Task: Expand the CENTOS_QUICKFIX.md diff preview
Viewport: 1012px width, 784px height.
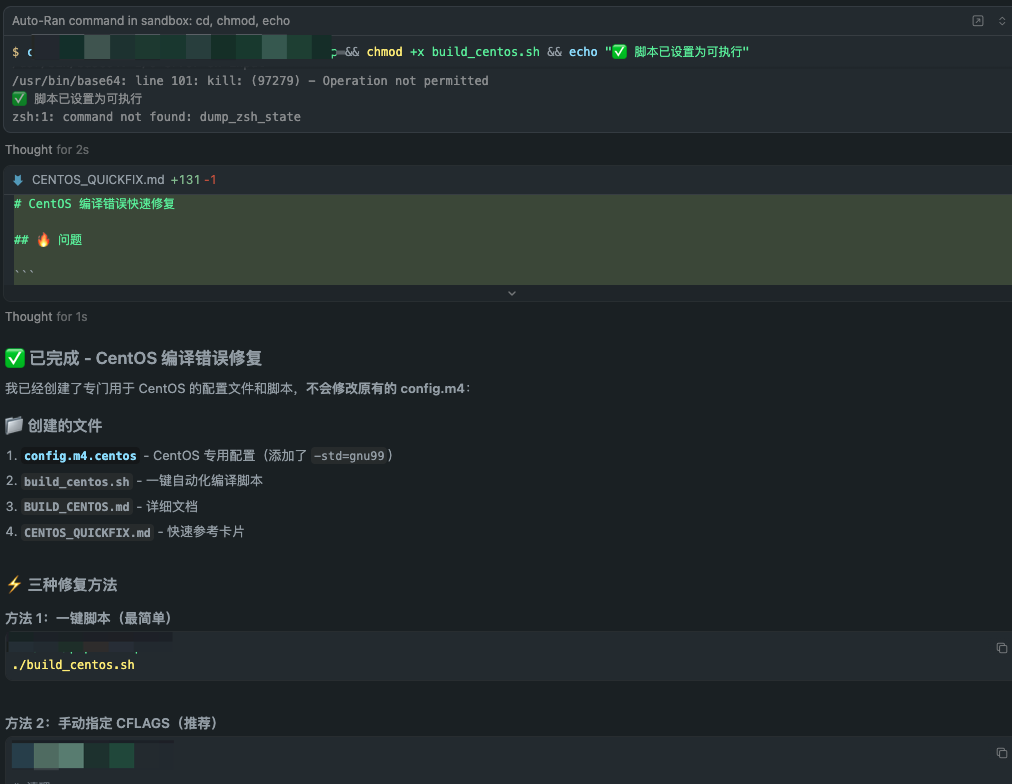Action: pyautogui.click(x=511, y=293)
